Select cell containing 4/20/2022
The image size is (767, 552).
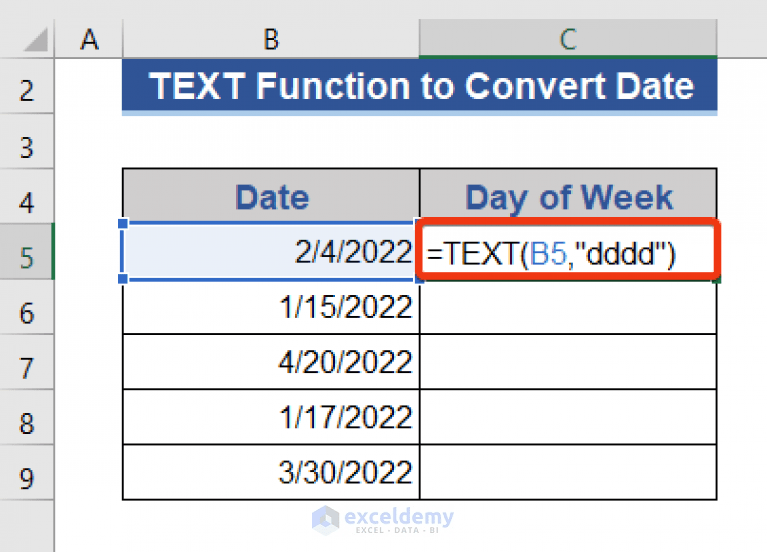(271, 362)
